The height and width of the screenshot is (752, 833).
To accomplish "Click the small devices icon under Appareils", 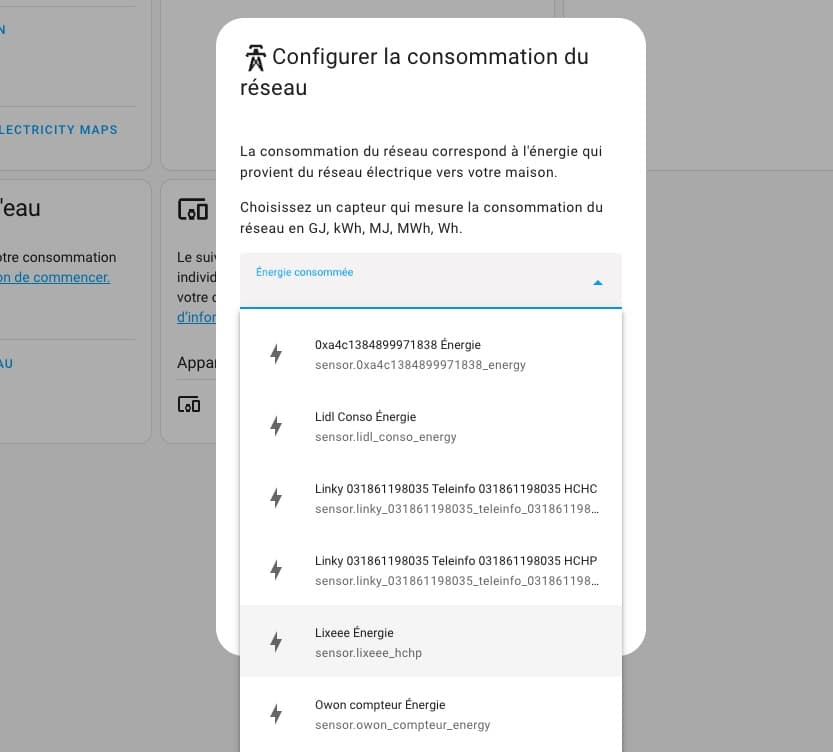I will (x=189, y=405).
